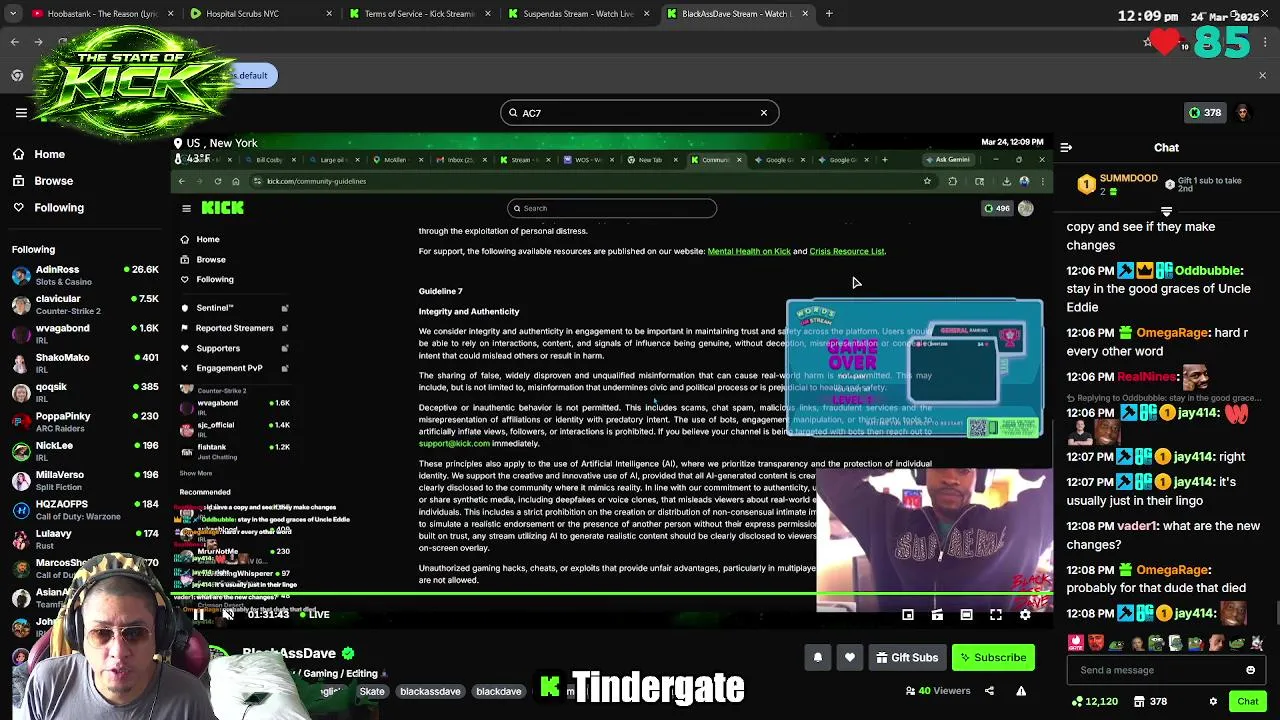This screenshot has width=1280, height=720.
Task: Open NickLee channel in the sidebar
Action: [x=85, y=451]
